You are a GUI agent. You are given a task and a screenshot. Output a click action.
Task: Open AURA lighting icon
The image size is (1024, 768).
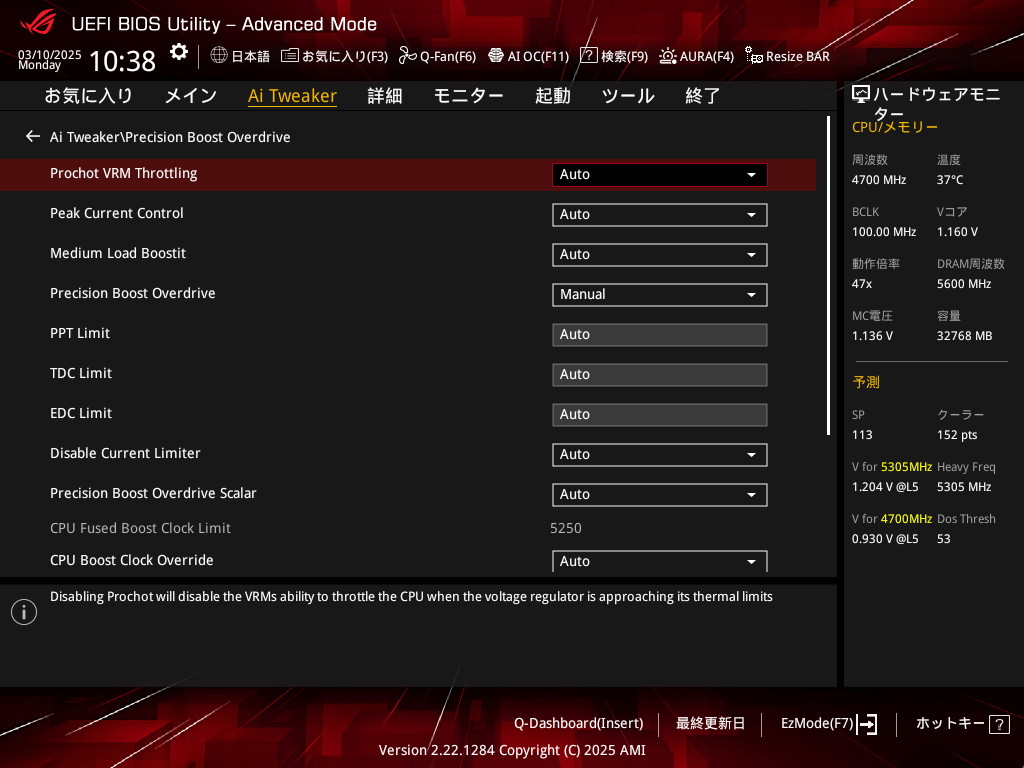click(x=667, y=56)
